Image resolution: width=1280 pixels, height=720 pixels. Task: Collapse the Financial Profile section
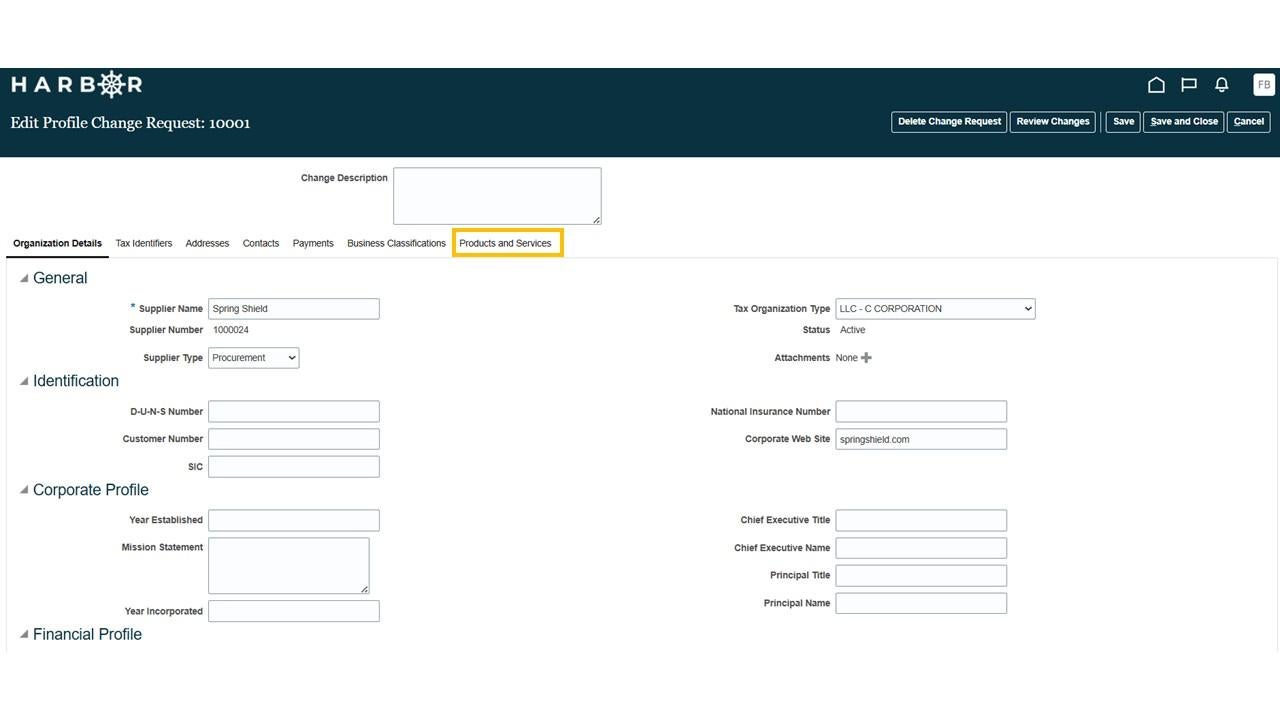(x=25, y=634)
